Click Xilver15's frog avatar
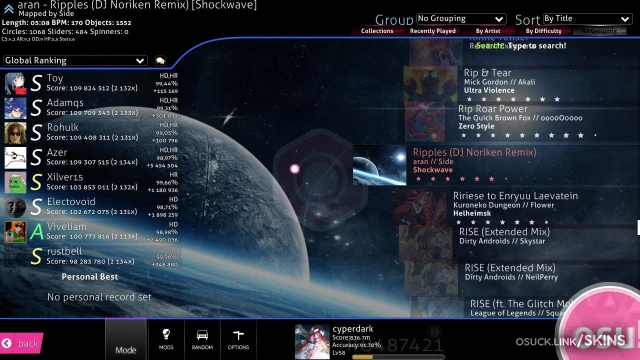Image resolution: width=640 pixels, height=360 pixels. (x=16, y=182)
